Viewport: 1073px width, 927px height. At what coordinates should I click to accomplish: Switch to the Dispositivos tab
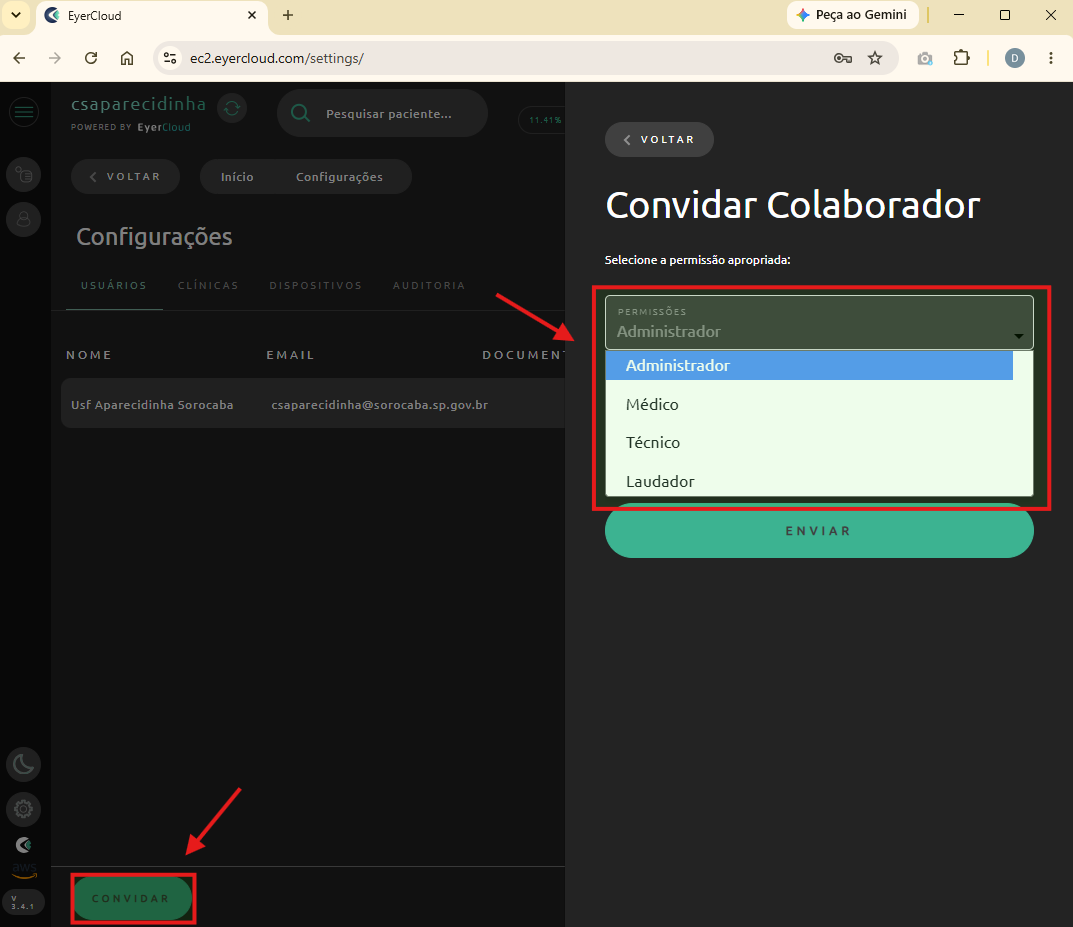(x=315, y=285)
